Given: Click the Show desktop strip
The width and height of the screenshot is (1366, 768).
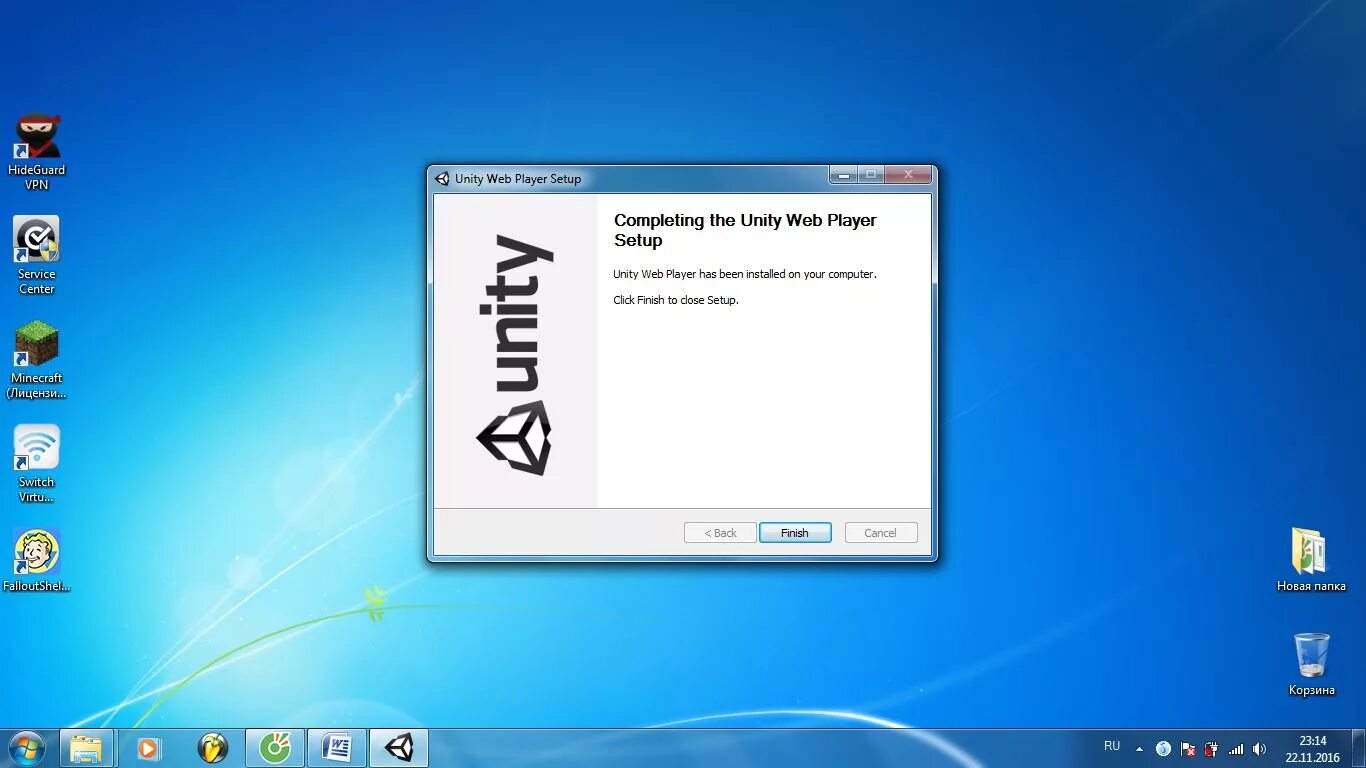Looking at the screenshot, I should coord(1359,749).
